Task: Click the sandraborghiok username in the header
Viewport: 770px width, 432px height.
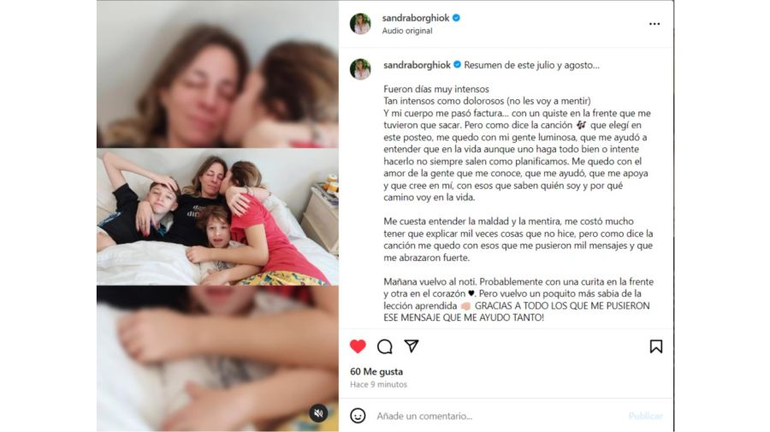Action: (415, 18)
